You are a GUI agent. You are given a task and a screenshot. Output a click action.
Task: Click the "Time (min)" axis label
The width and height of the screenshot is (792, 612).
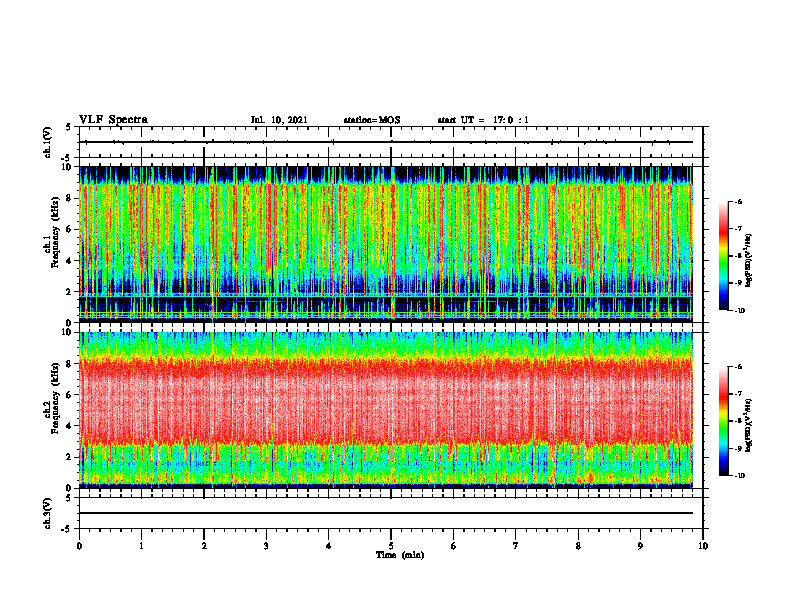[400, 555]
